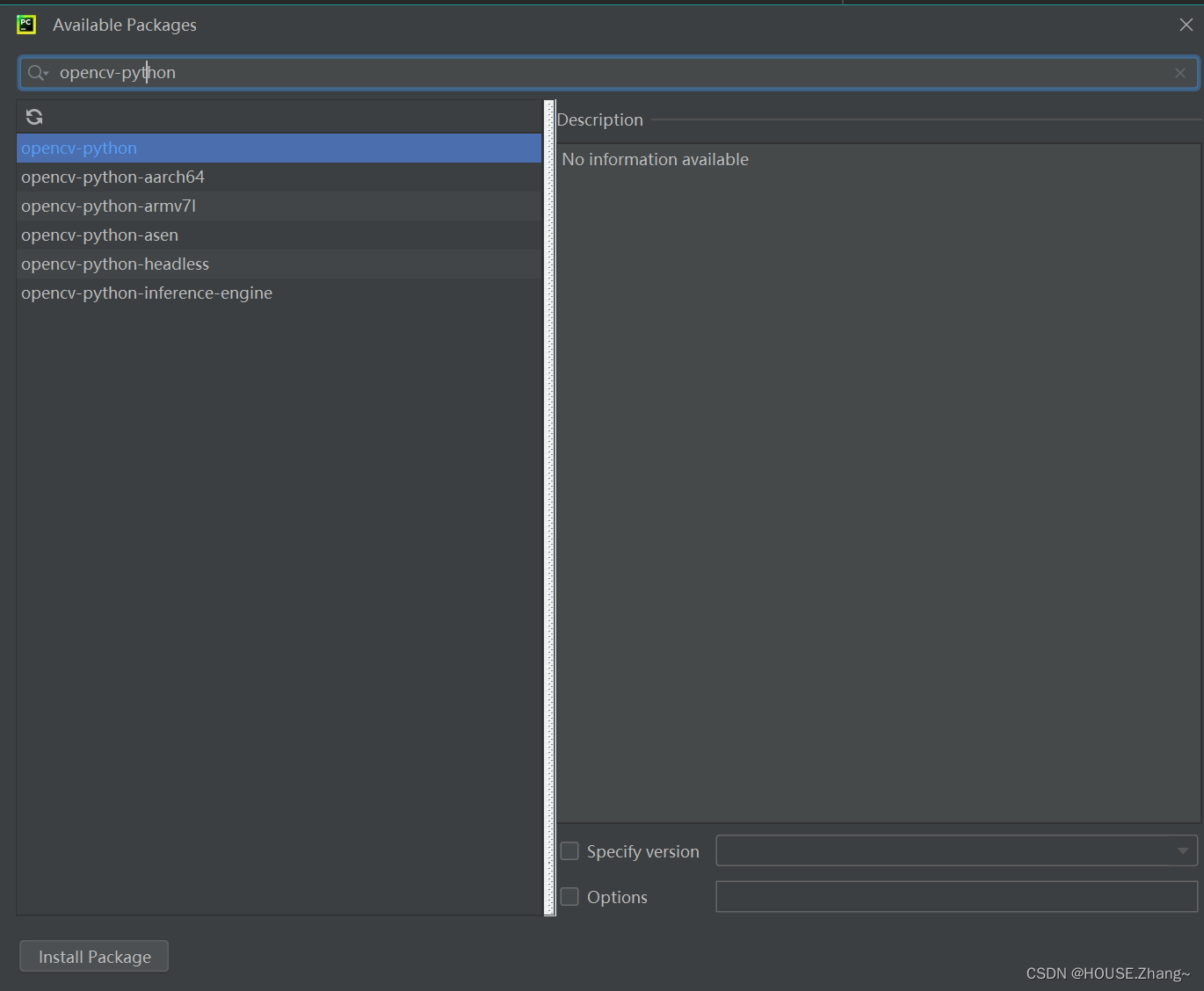Viewport: 1204px width, 991px height.
Task: Enable the Specify version checkbox
Action: point(569,851)
